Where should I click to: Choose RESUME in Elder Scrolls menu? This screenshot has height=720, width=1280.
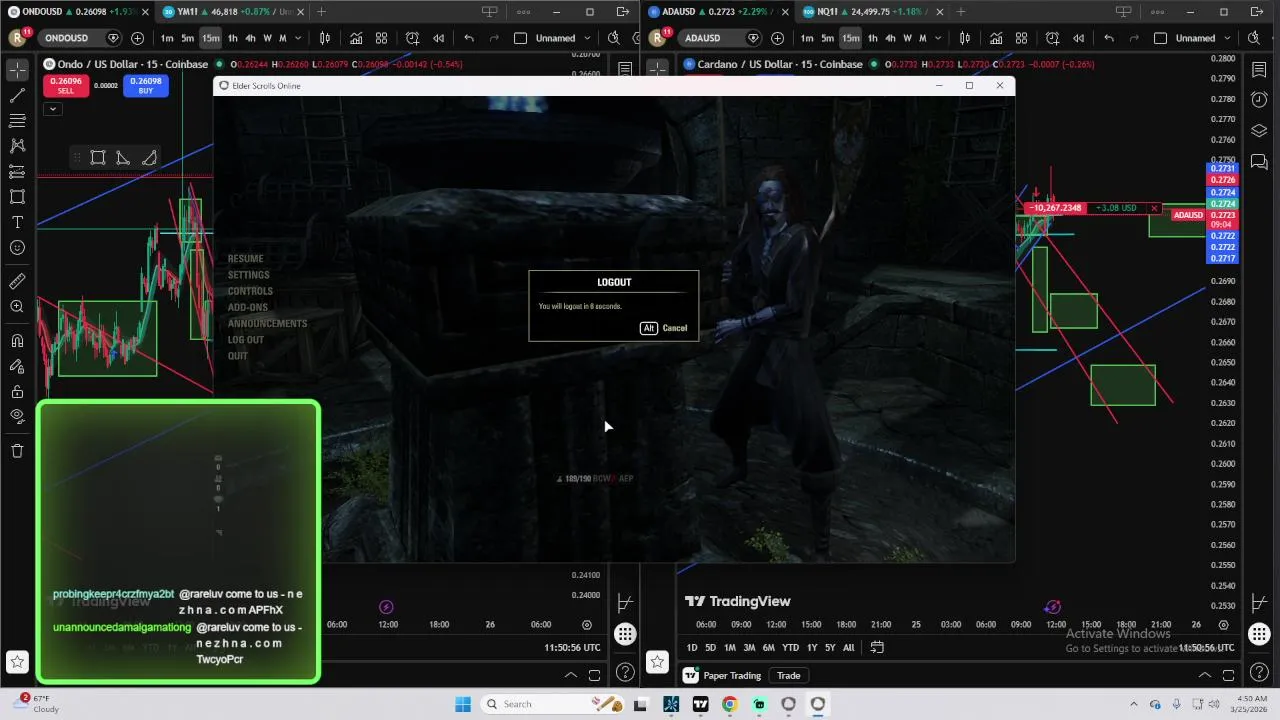(x=245, y=259)
